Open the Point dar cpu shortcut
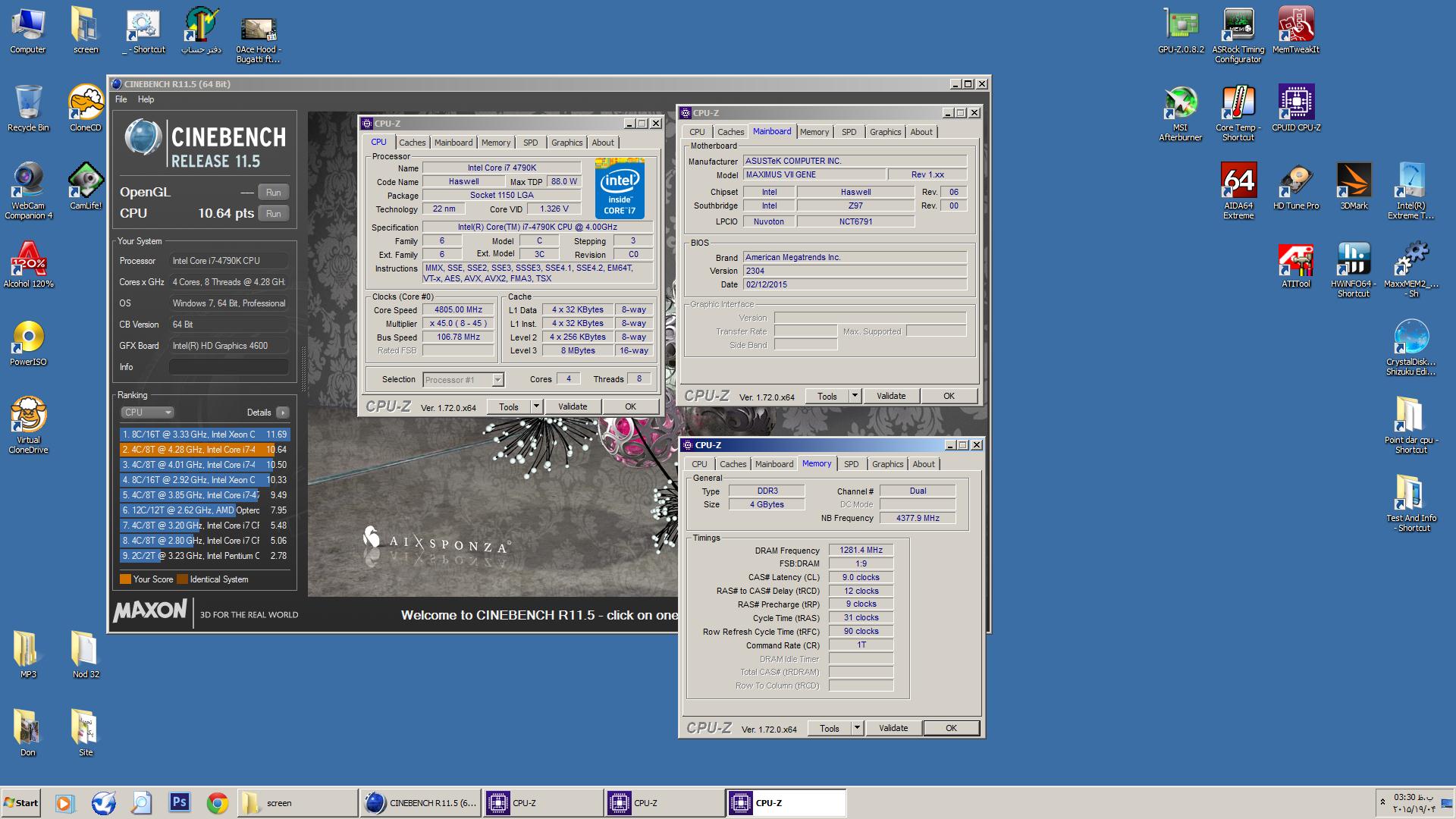Image resolution: width=1456 pixels, height=819 pixels. (1411, 425)
